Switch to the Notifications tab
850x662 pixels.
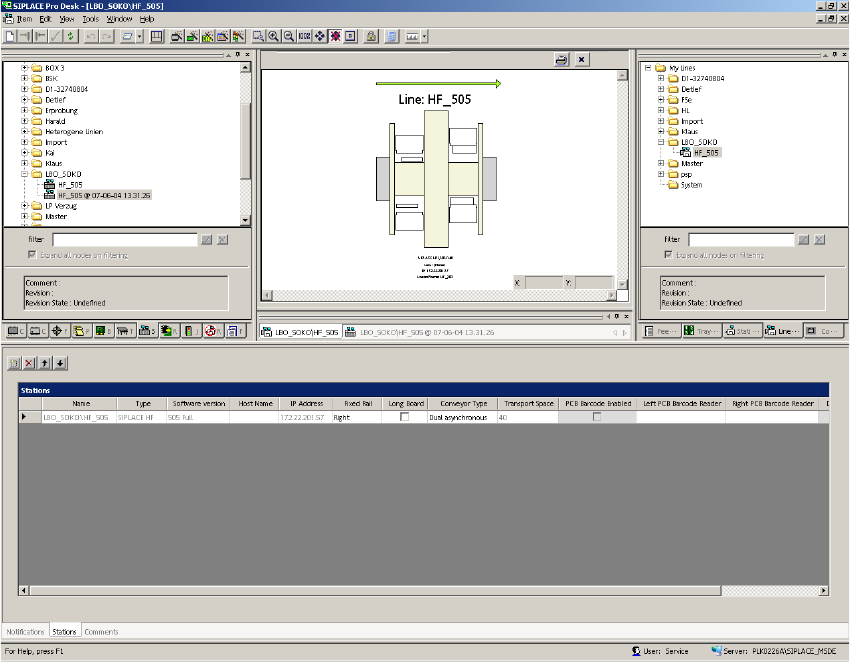click(x=25, y=632)
